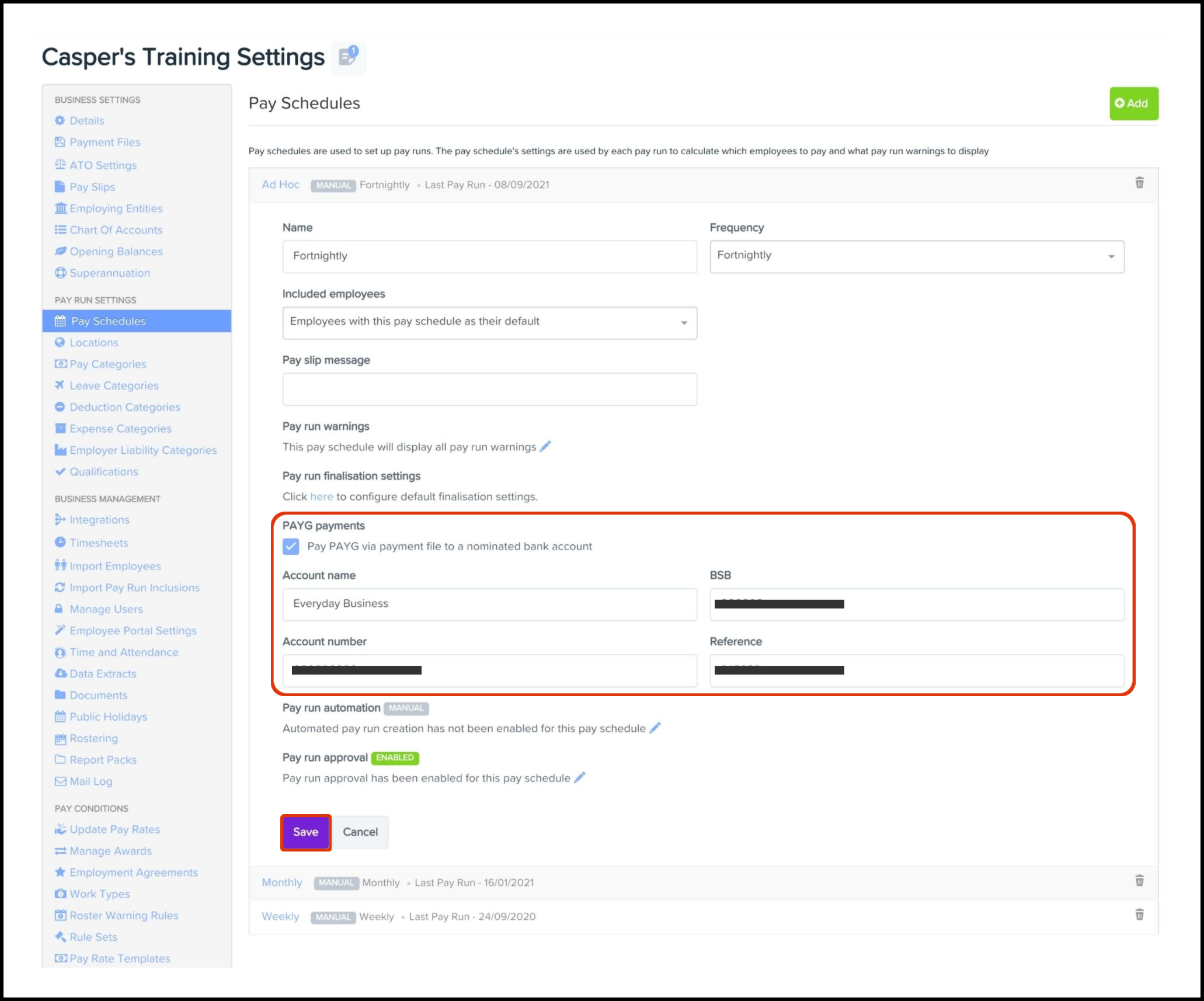Click the green Add button
Screen dimensions: 1204x1001
(x=1133, y=103)
